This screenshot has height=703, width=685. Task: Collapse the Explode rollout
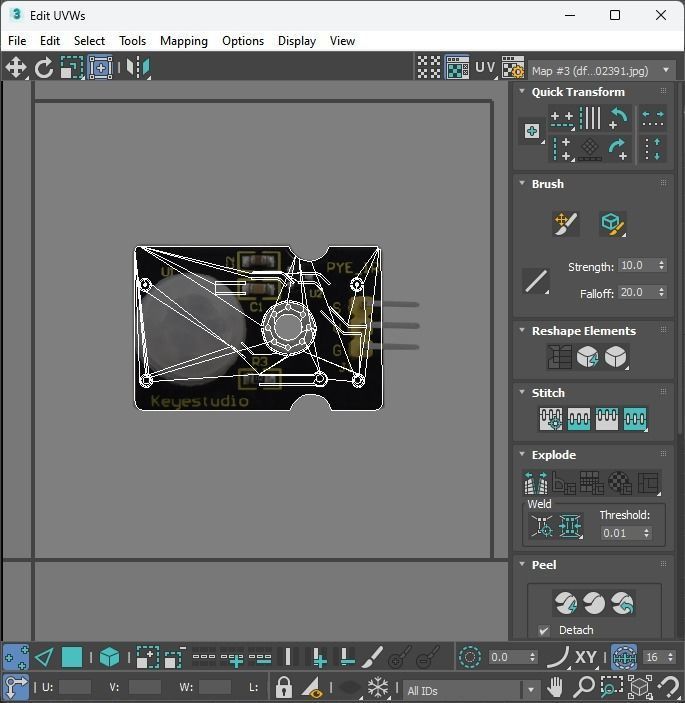[x=522, y=454]
